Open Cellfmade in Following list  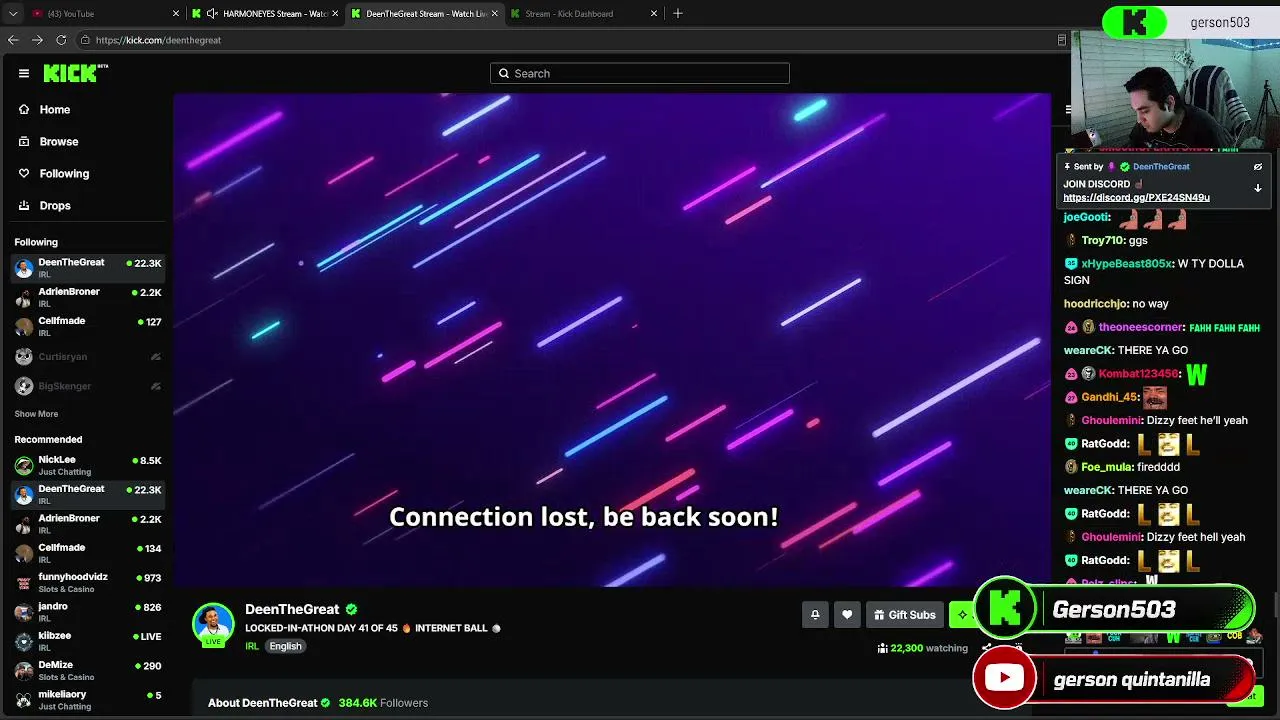(88, 326)
